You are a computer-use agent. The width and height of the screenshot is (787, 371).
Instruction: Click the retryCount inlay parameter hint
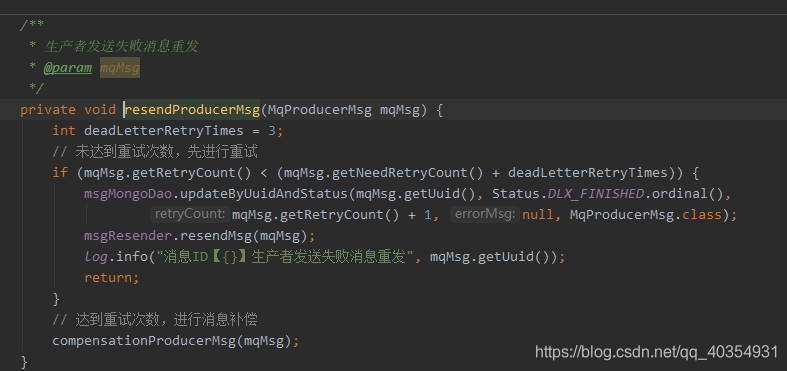point(190,214)
